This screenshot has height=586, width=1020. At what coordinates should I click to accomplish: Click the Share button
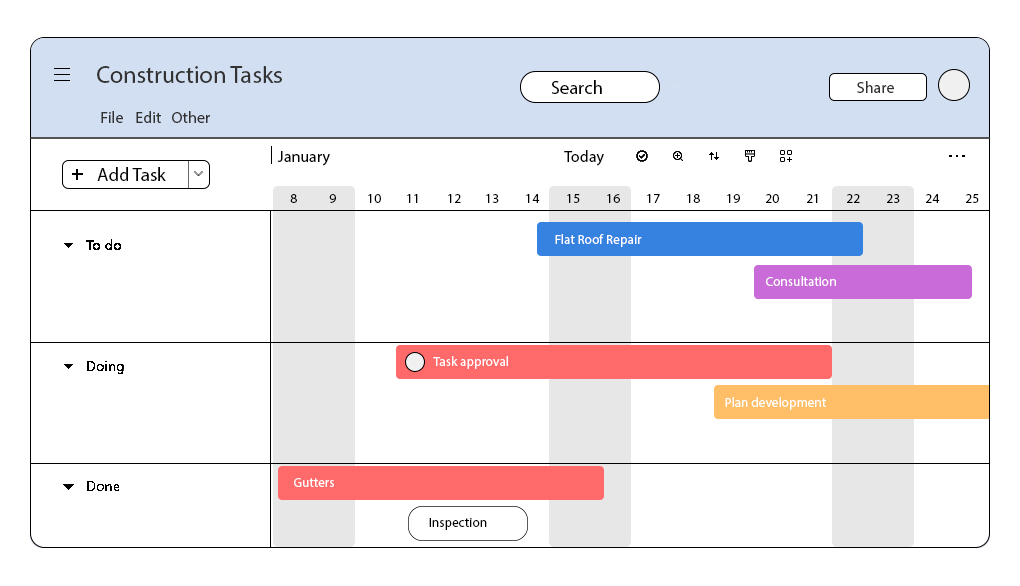pos(878,87)
